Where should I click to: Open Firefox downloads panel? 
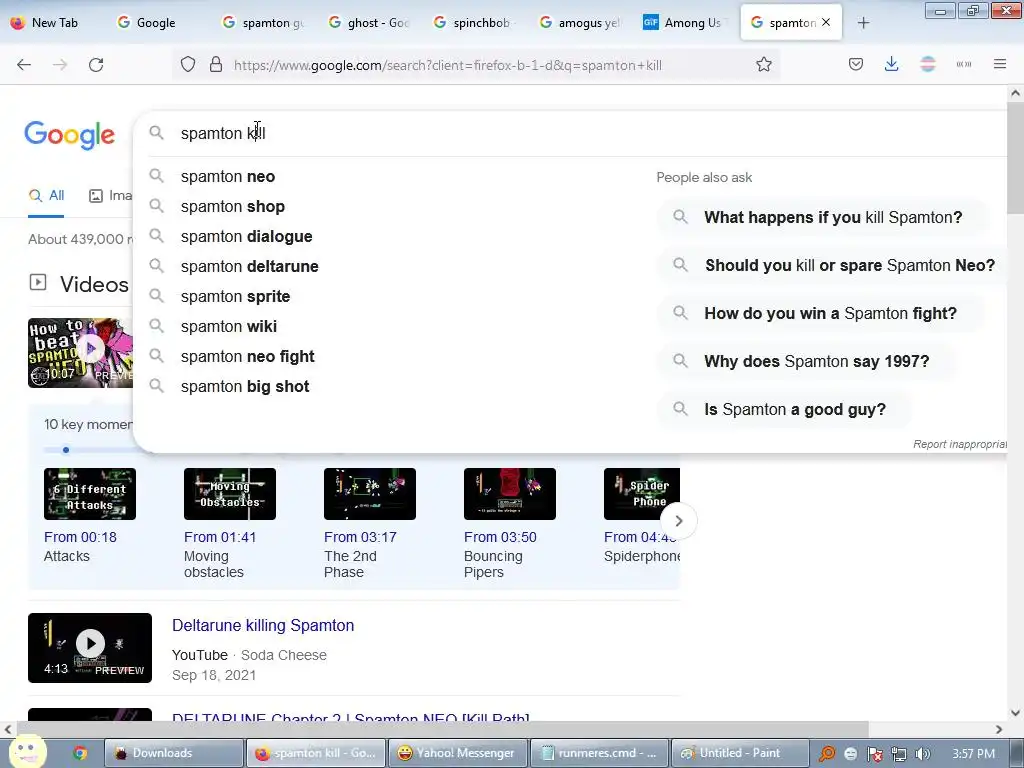pyautogui.click(x=891, y=65)
